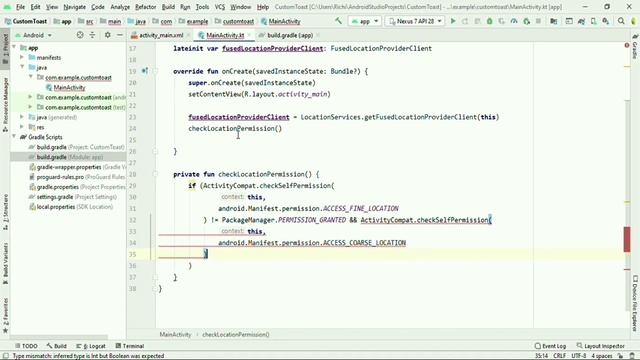Expand the manifests folder

(22, 58)
